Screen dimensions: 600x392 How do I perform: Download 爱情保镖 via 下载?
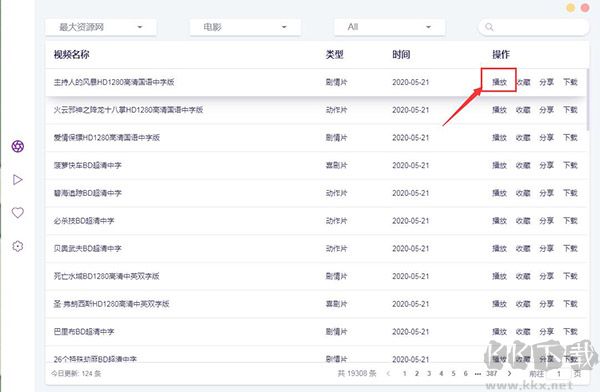click(570, 137)
